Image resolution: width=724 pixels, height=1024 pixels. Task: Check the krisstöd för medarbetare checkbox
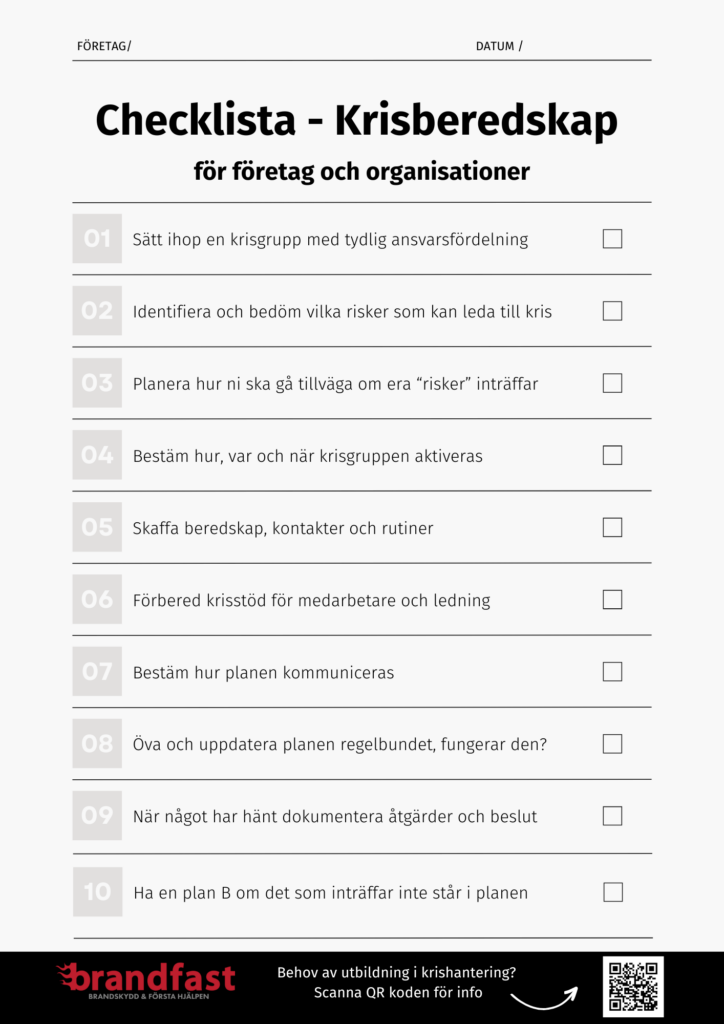click(612, 599)
